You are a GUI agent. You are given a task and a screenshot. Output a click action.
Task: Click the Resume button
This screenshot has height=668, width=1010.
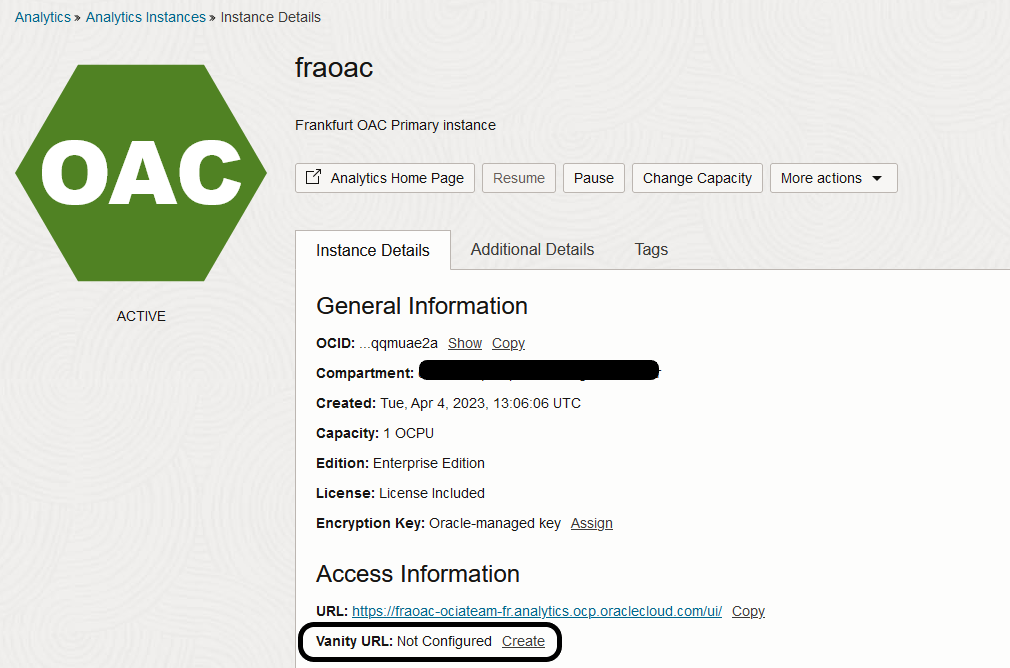[x=519, y=178]
